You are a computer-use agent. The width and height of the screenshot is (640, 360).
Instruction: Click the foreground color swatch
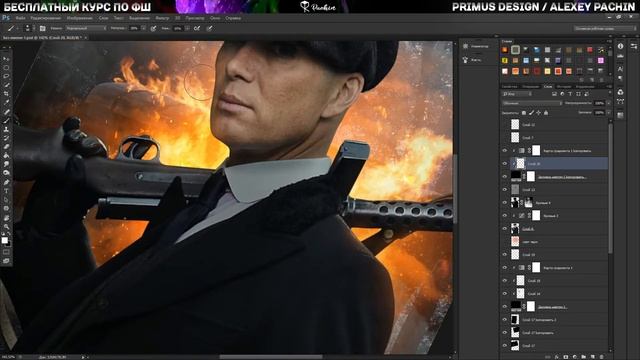(x=4, y=240)
